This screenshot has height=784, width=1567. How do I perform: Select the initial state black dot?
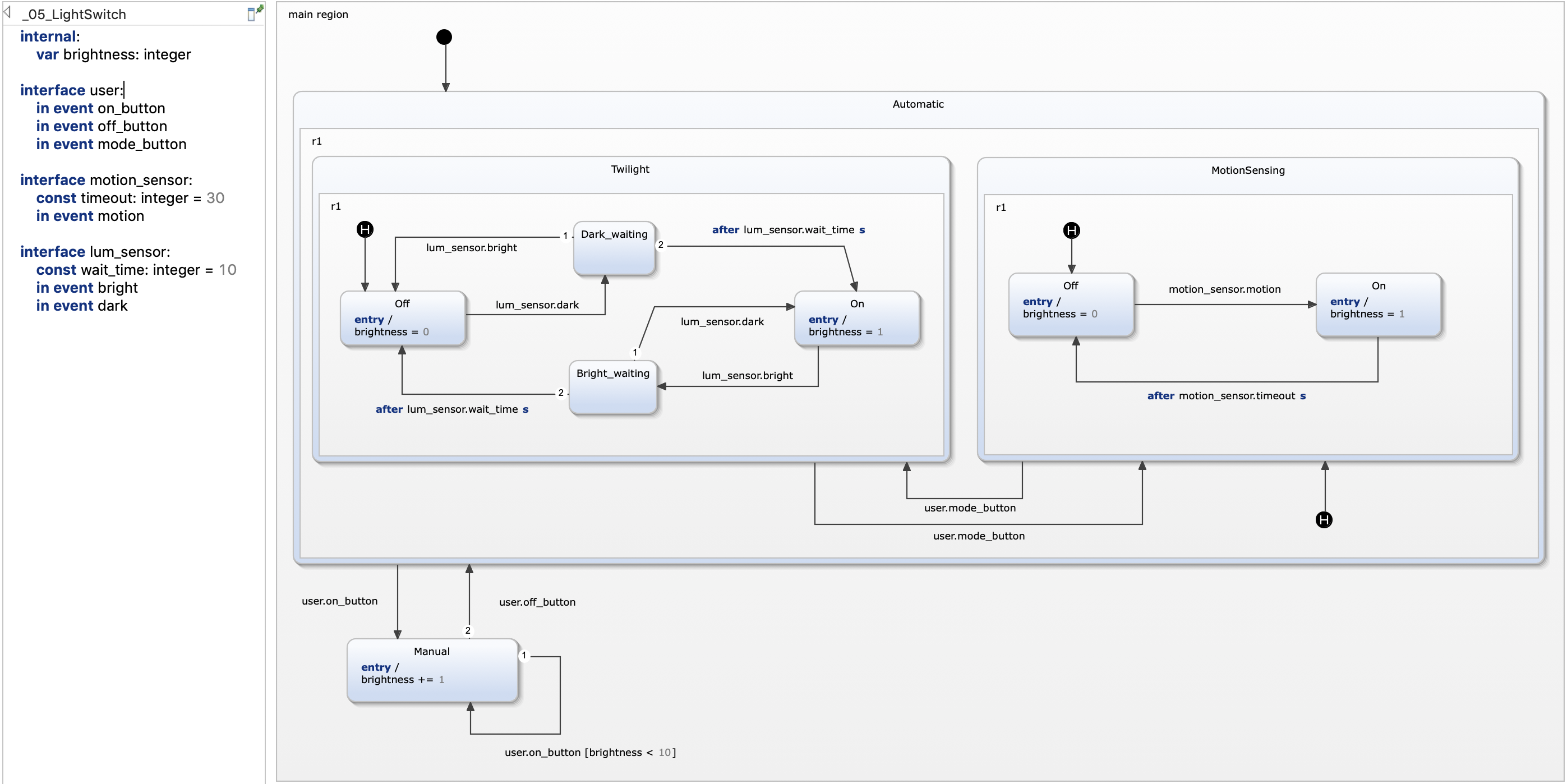(x=444, y=37)
